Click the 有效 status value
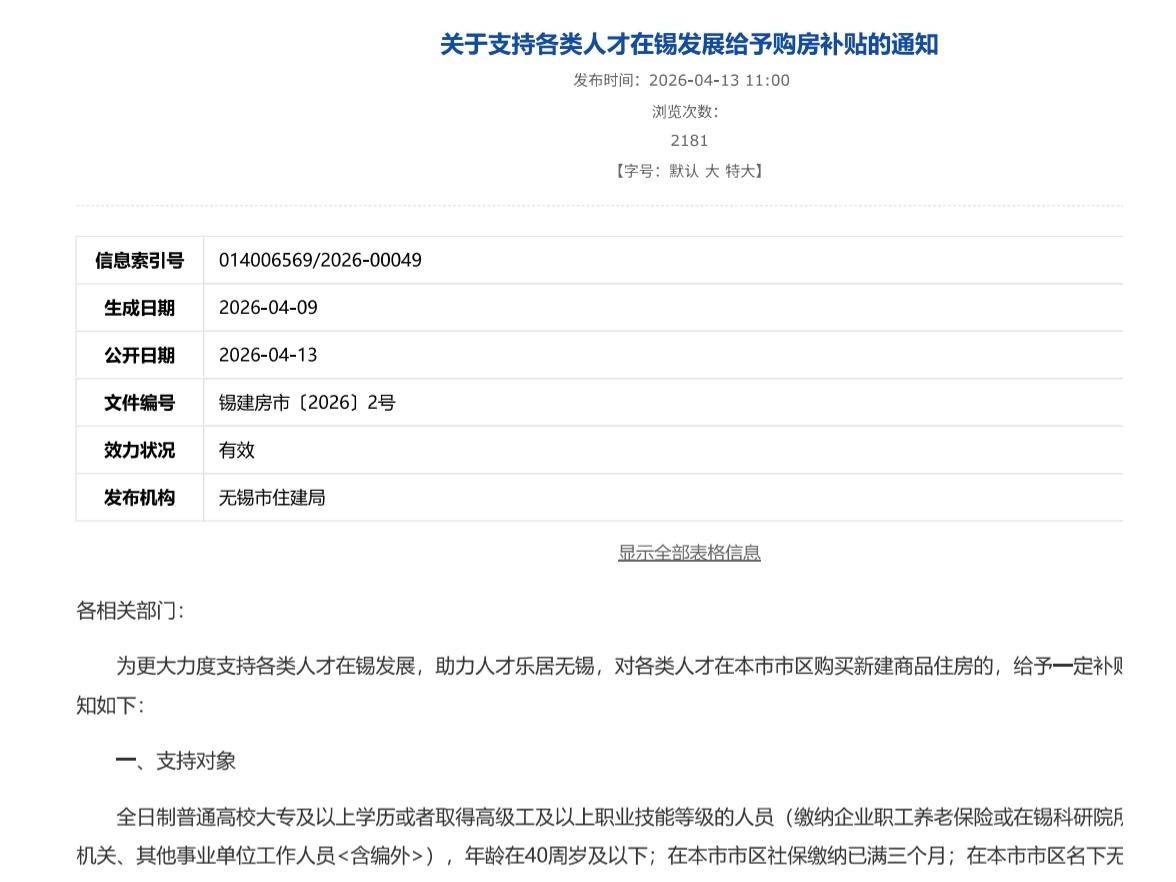1176x882 pixels. 237,450
